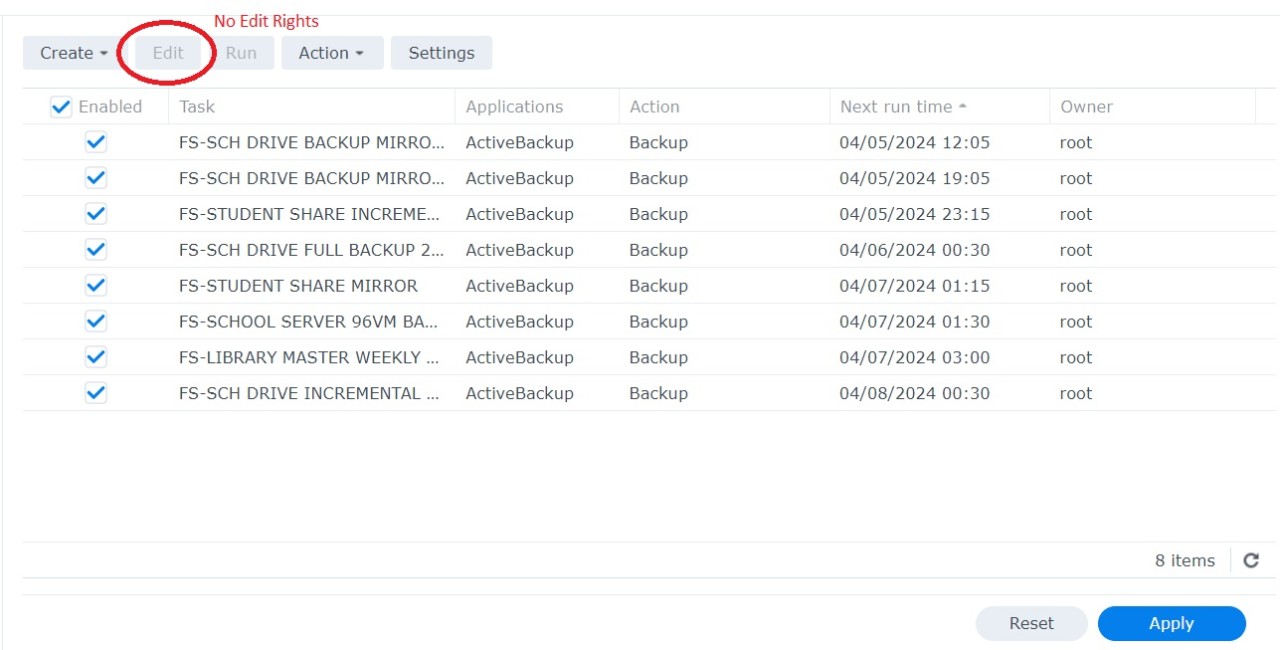Image resolution: width=1280 pixels, height=650 pixels.
Task: Click the Reset button
Action: (1031, 623)
